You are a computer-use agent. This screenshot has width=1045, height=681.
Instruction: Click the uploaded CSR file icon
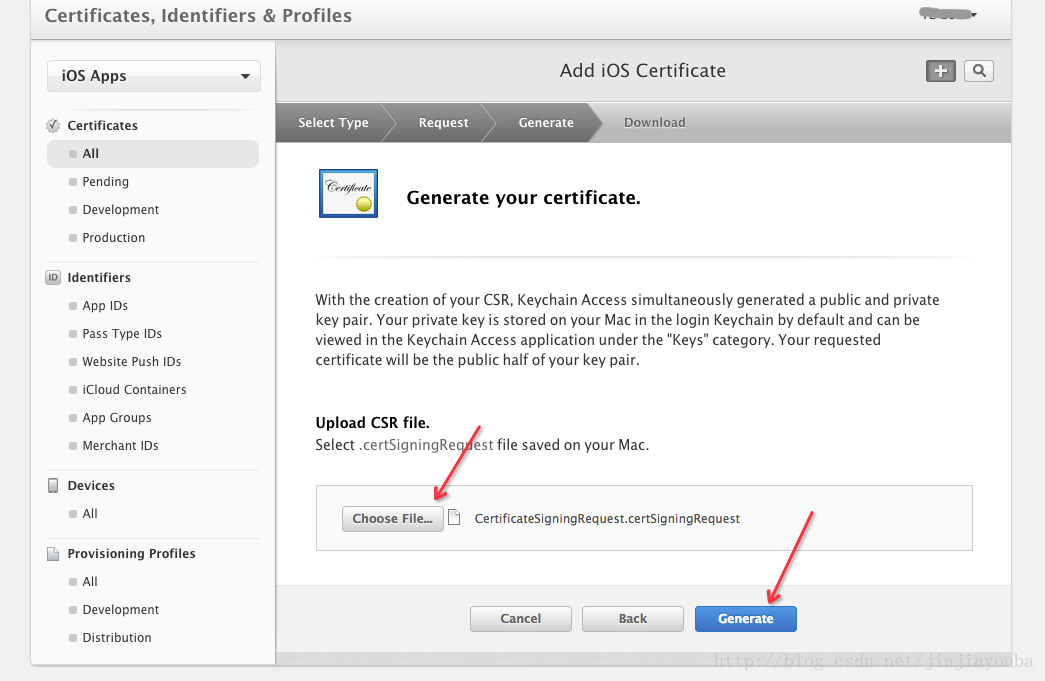click(455, 518)
